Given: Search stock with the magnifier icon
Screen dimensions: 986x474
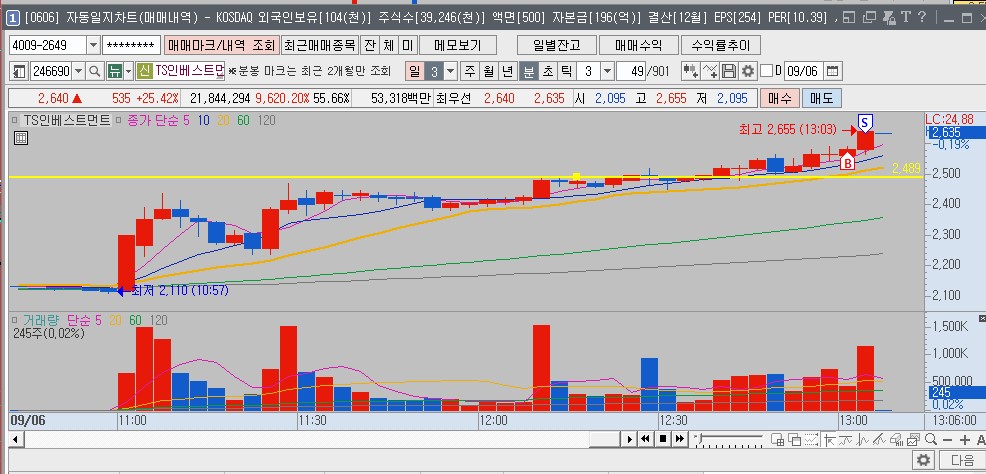Looking at the screenshot, I should [95, 71].
